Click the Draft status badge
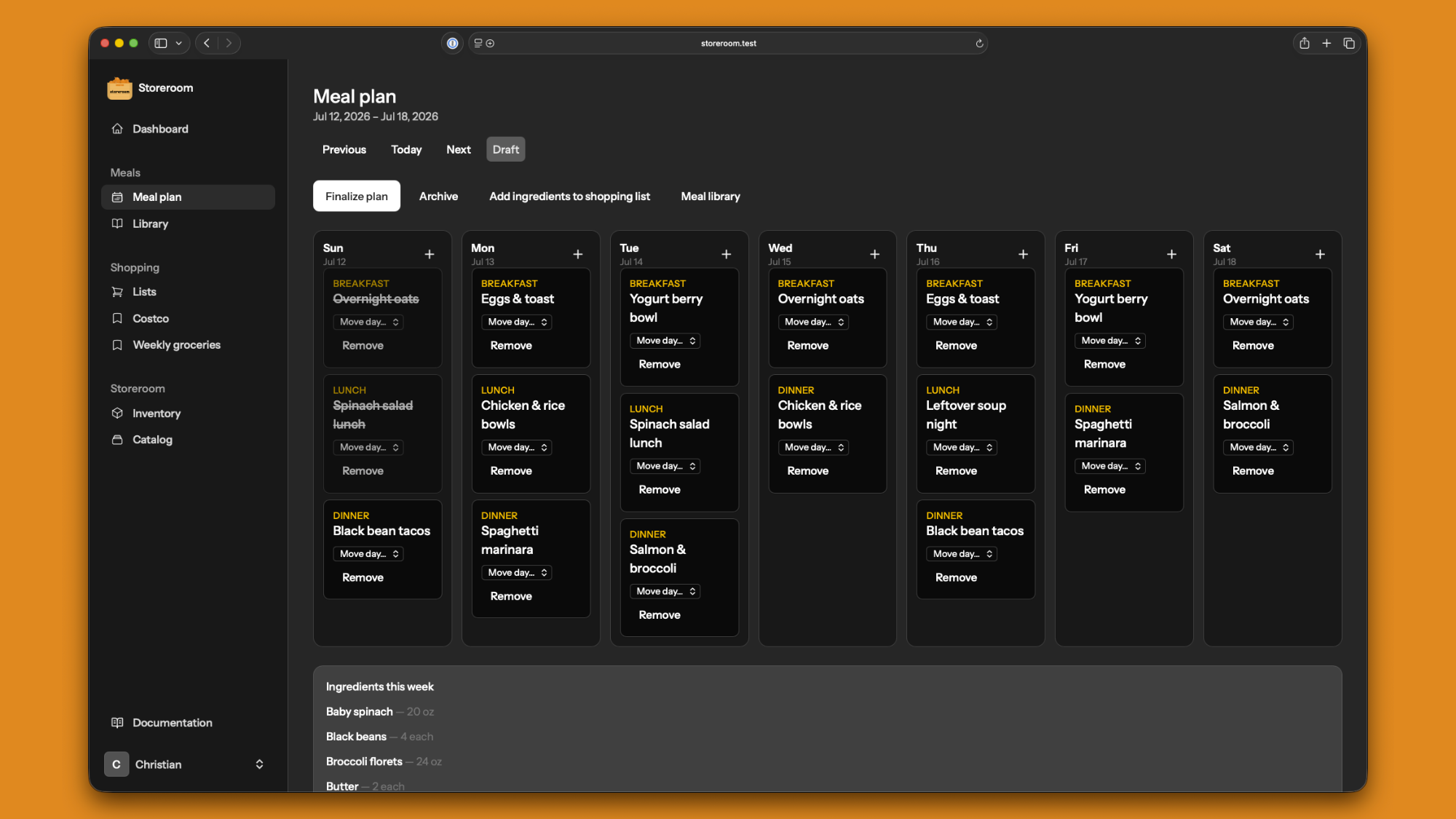This screenshot has width=1456, height=819. point(506,149)
